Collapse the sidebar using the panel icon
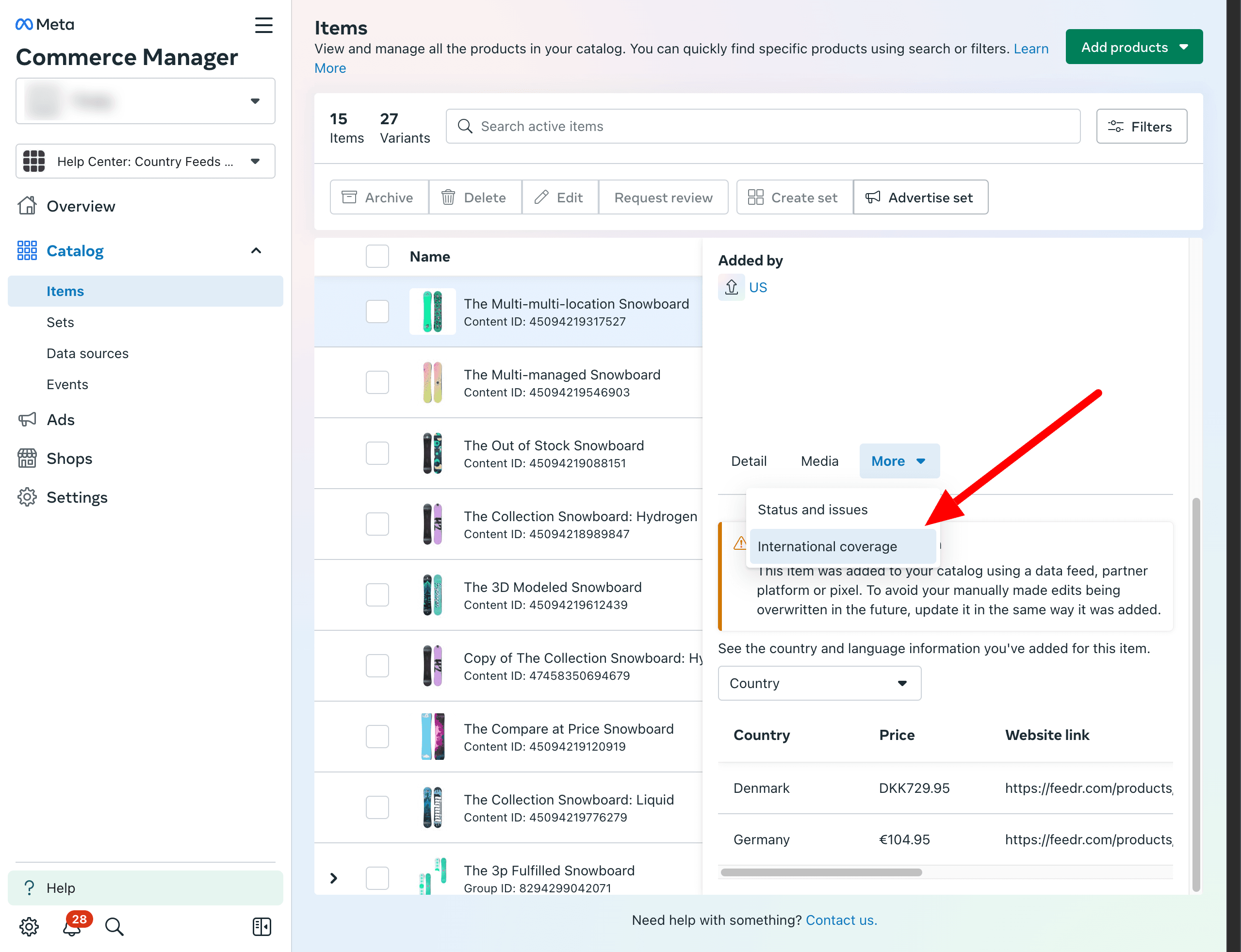 (261, 927)
